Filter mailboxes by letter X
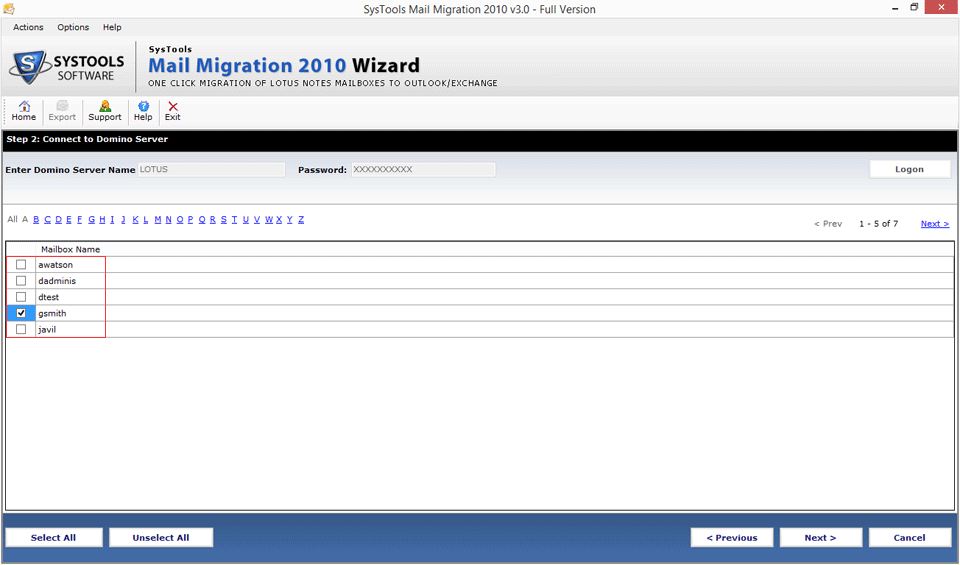The height and width of the screenshot is (565, 960). pos(279,219)
